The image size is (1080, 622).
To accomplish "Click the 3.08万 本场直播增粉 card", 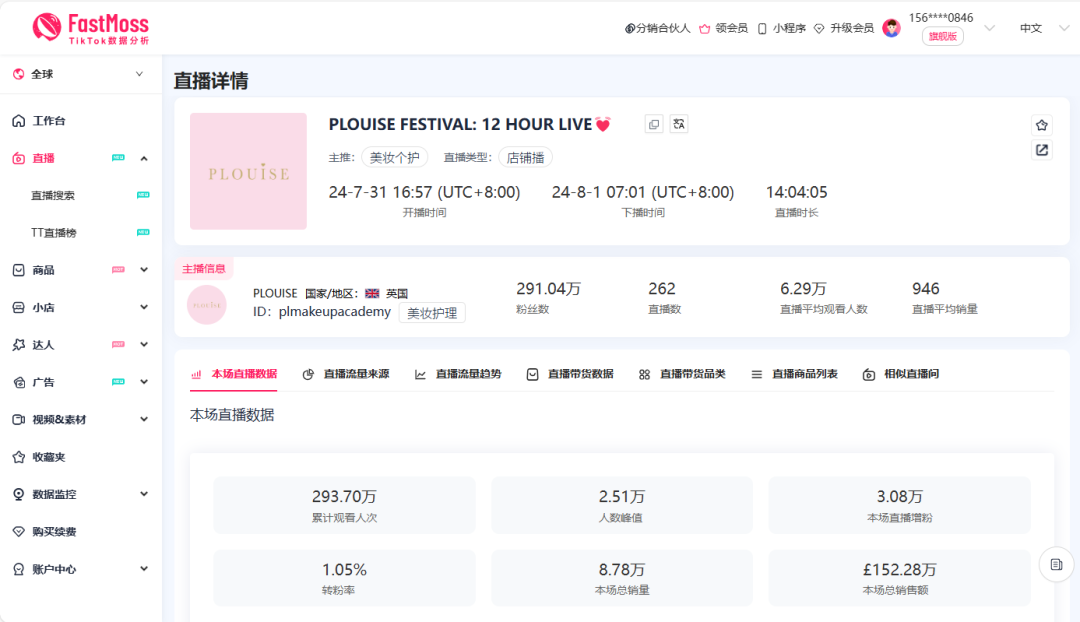I will pos(900,506).
